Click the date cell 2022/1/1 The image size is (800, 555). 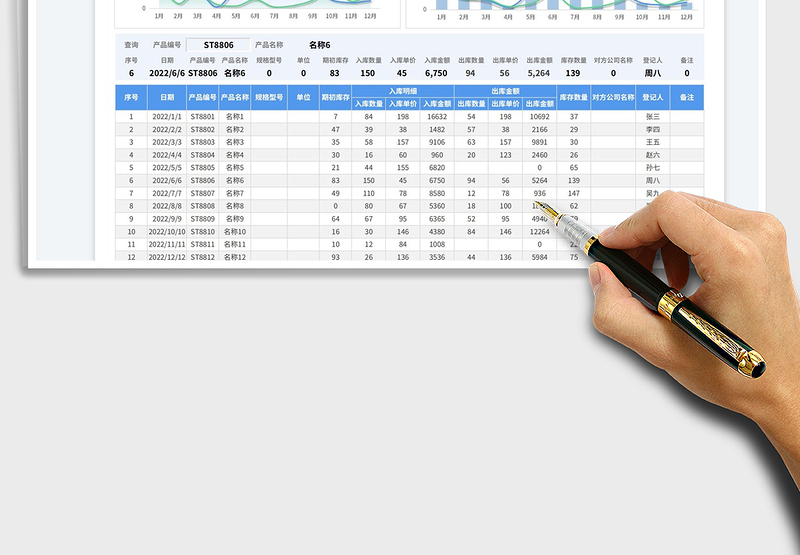(x=166, y=117)
